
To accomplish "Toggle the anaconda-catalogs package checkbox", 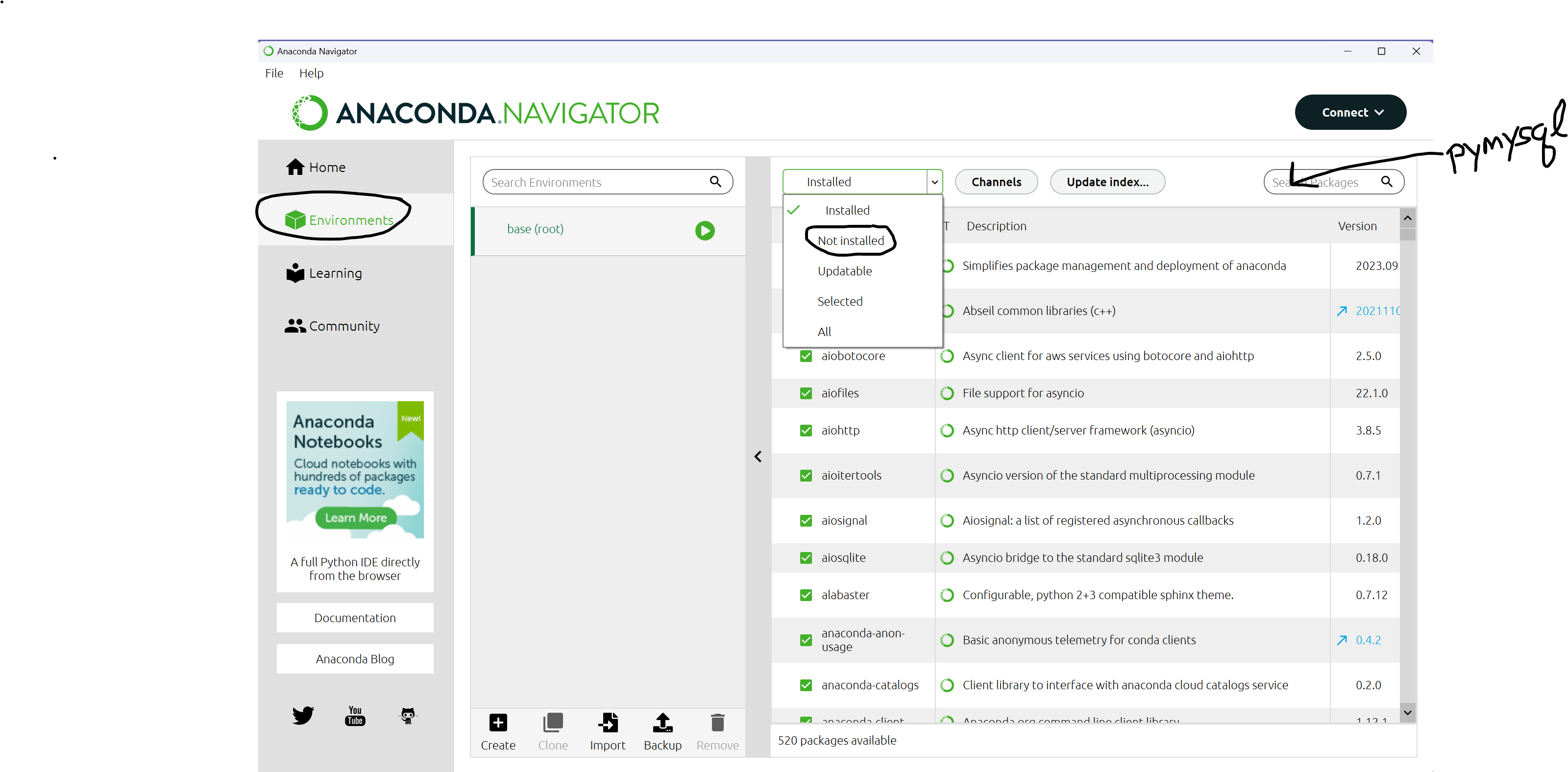I will (x=806, y=685).
